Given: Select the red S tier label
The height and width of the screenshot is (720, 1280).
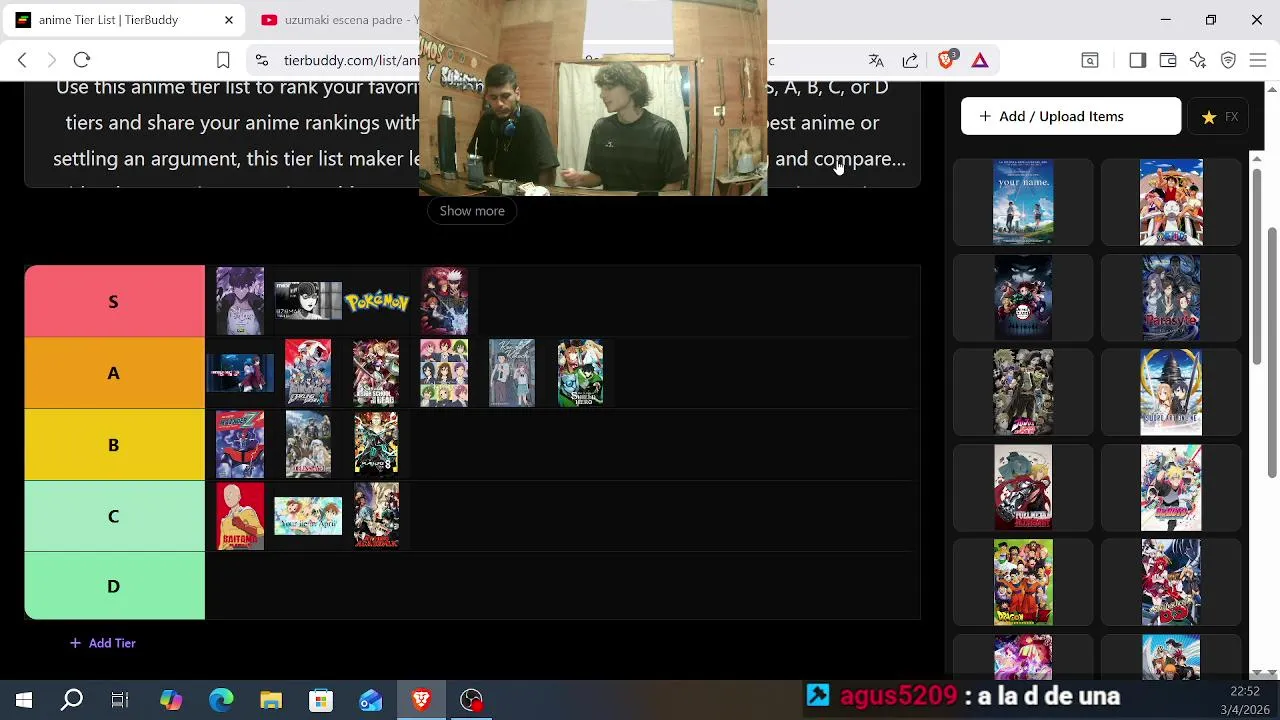Looking at the screenshot, I should pyautogui.click(x=114, y=301).
